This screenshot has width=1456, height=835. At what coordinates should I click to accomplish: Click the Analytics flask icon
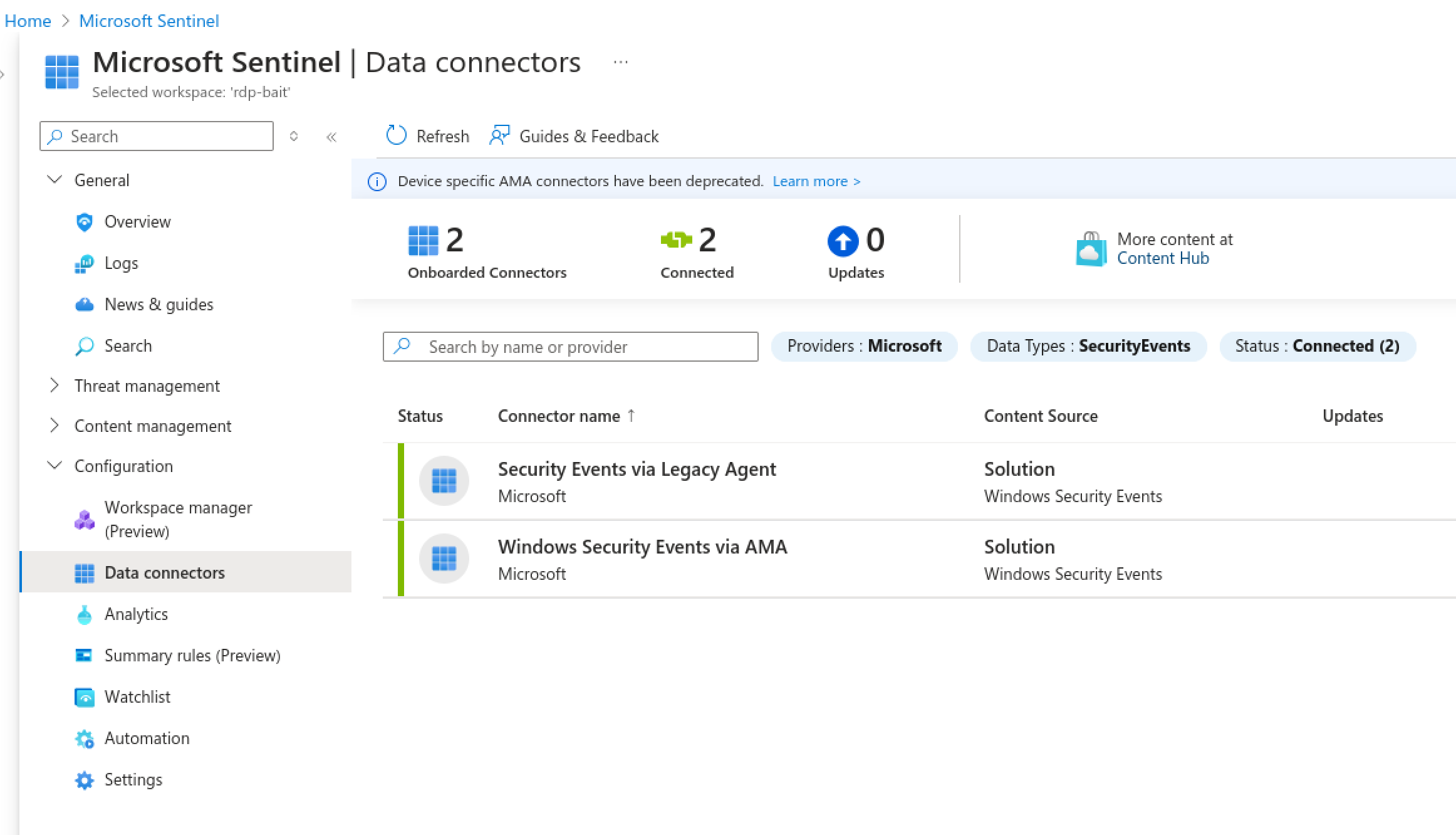pos(84,614)
